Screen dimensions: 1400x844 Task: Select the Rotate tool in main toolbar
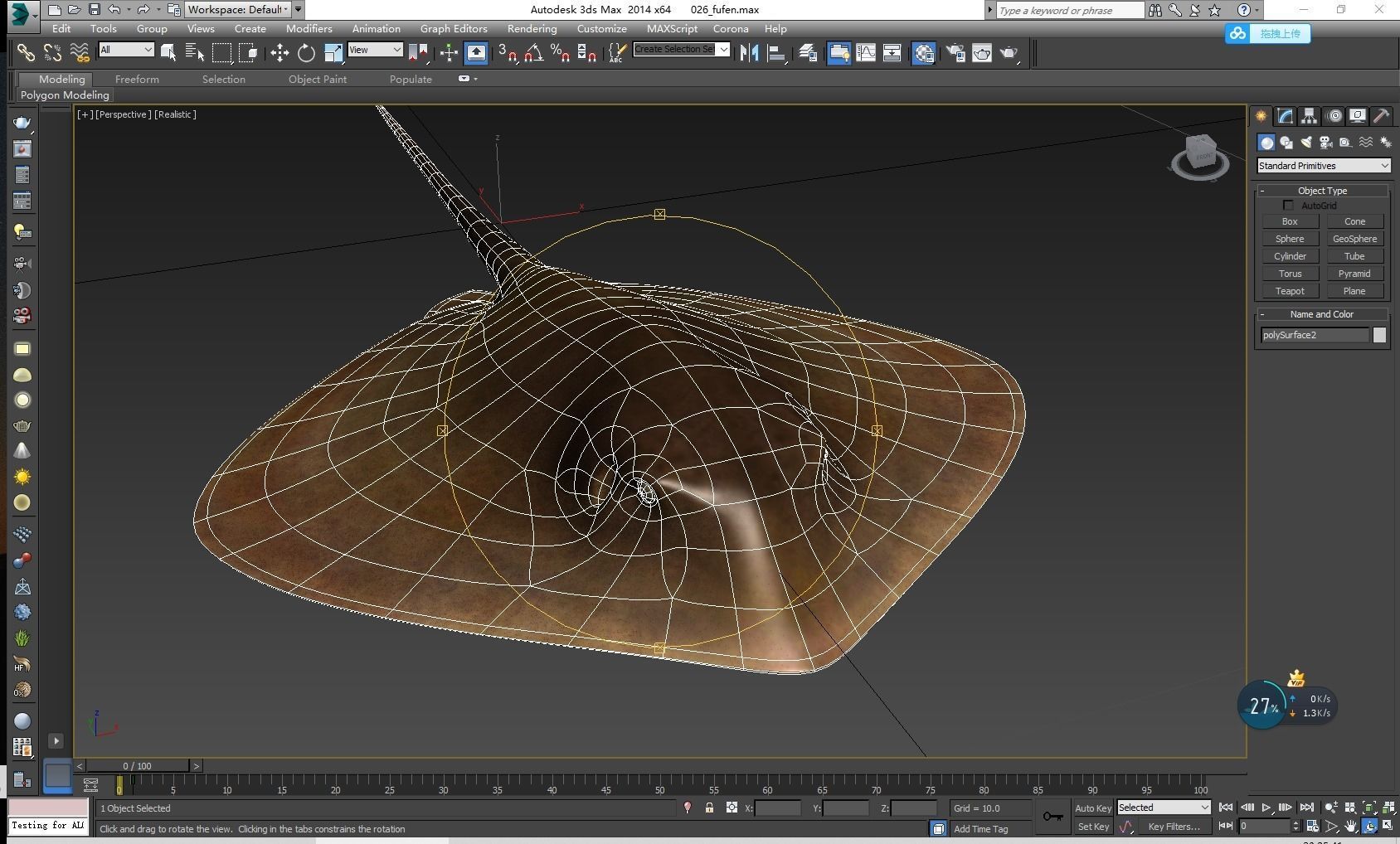tap(306, 53)
